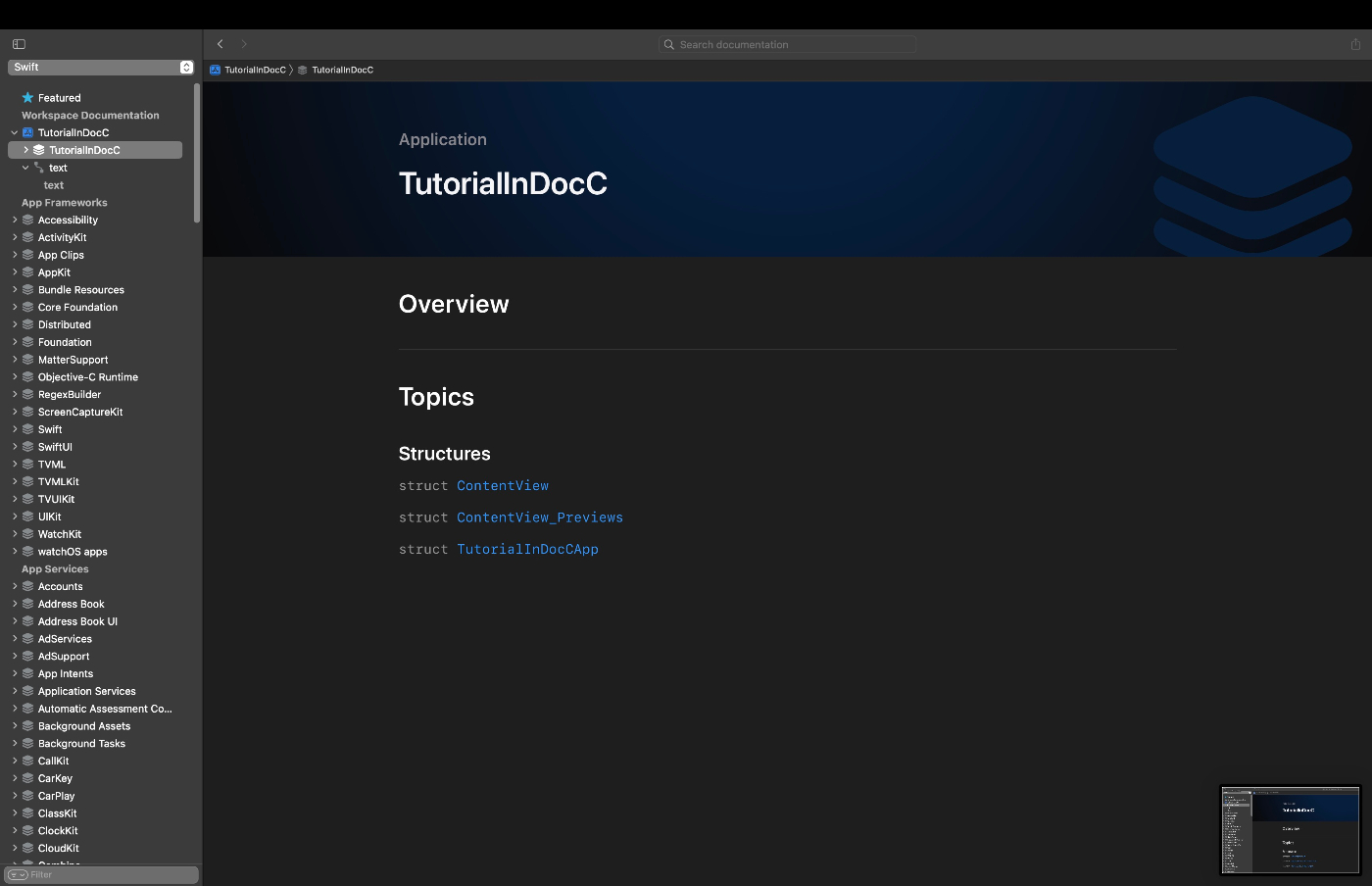Expand the selected TutorialInDocC module
Viewport: 1372px width, 886px height.
(25, 150)
